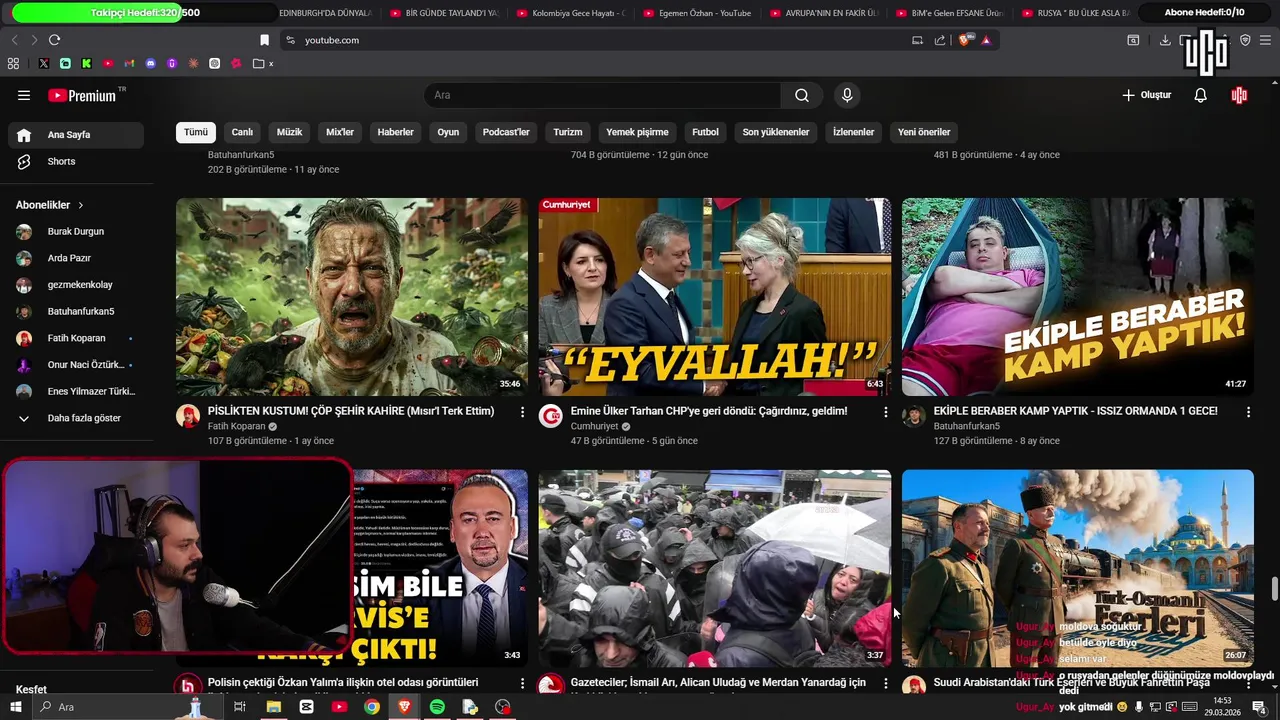This screenshot has width=1280, height=720.
Task: Select the İzlenenler filter chip
Action: coord(854,132)
